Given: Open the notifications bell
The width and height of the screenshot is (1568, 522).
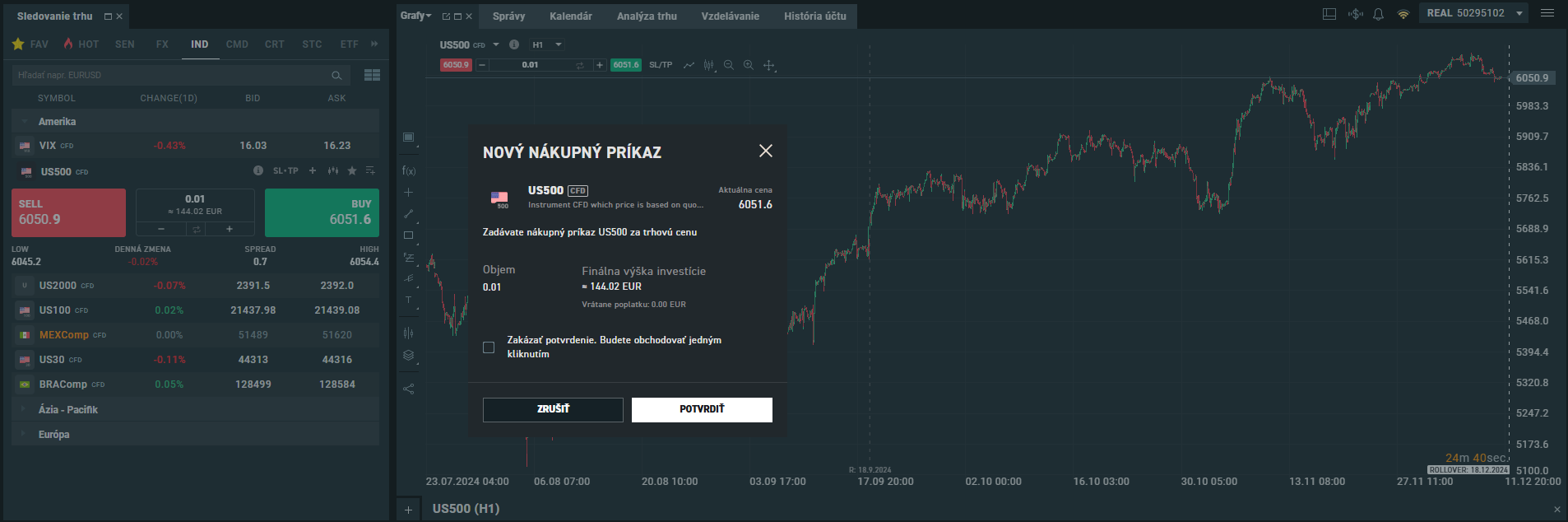Looking at the screenshot, I should [x=1379, y=14].
